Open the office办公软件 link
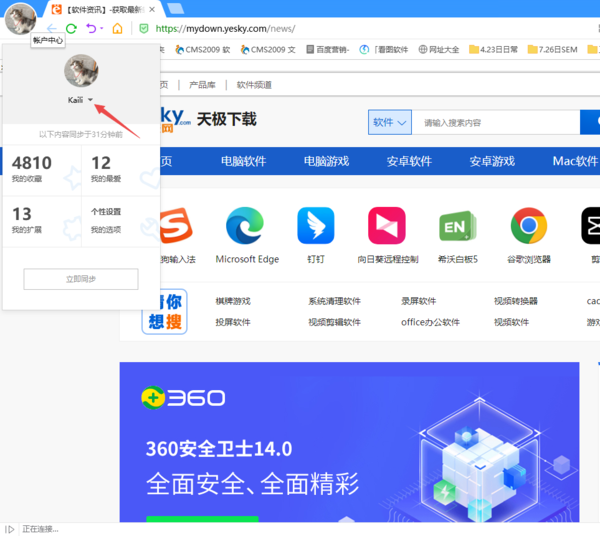This screenshot has height=536, width=600. pos(430,322)
